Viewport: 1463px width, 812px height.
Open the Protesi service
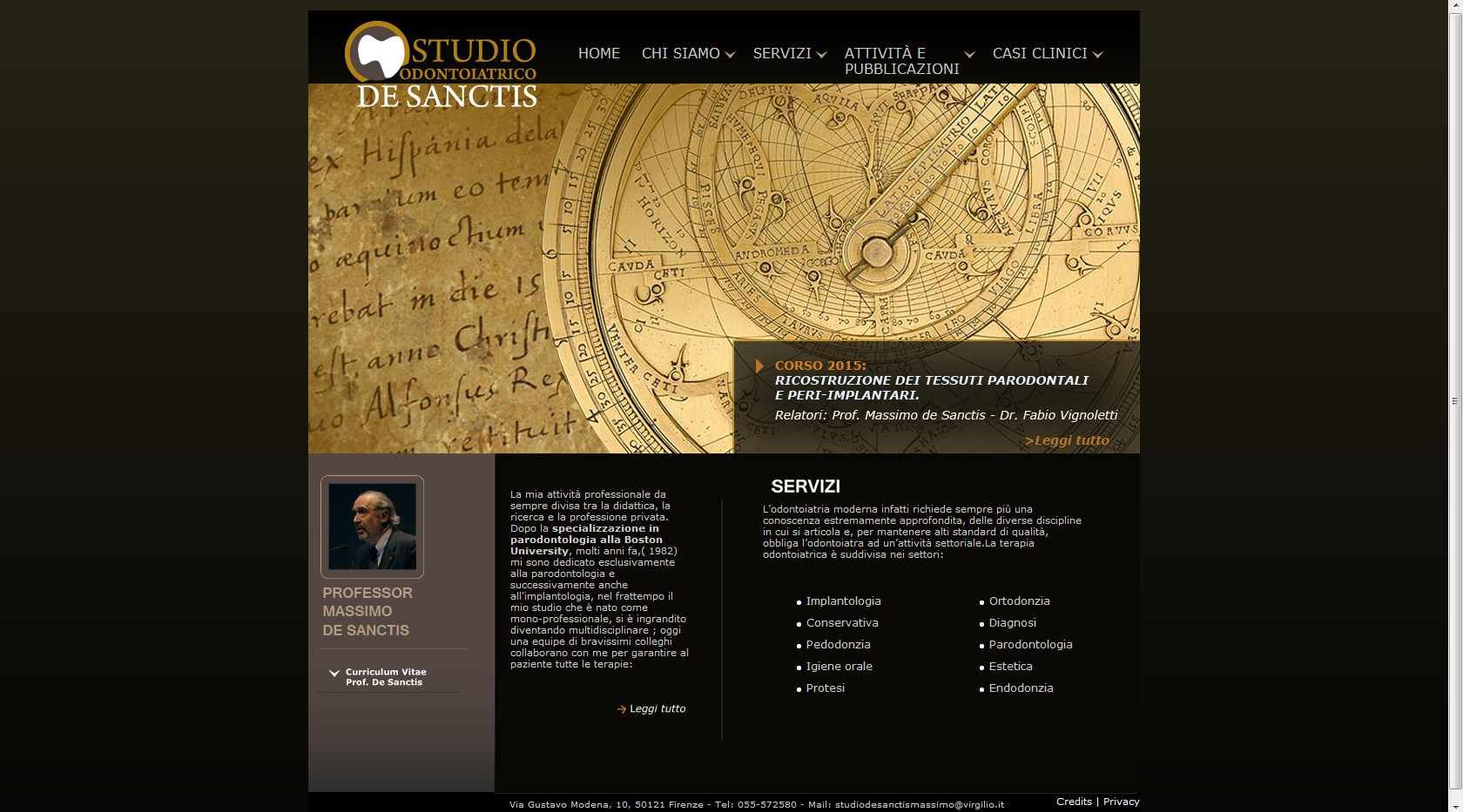[x=825, y=688]
